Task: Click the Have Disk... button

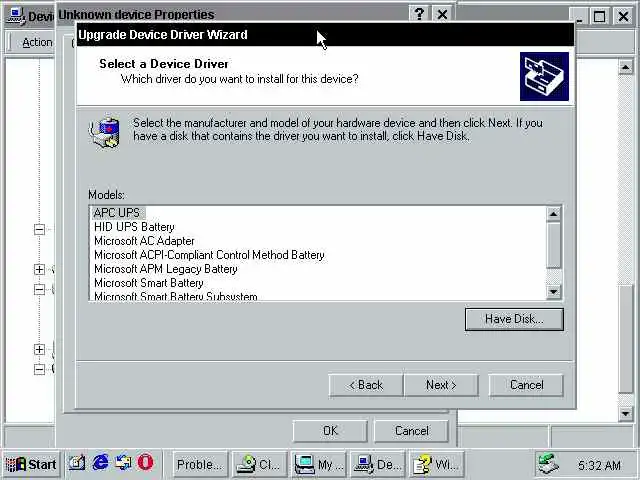Action: 514,319
